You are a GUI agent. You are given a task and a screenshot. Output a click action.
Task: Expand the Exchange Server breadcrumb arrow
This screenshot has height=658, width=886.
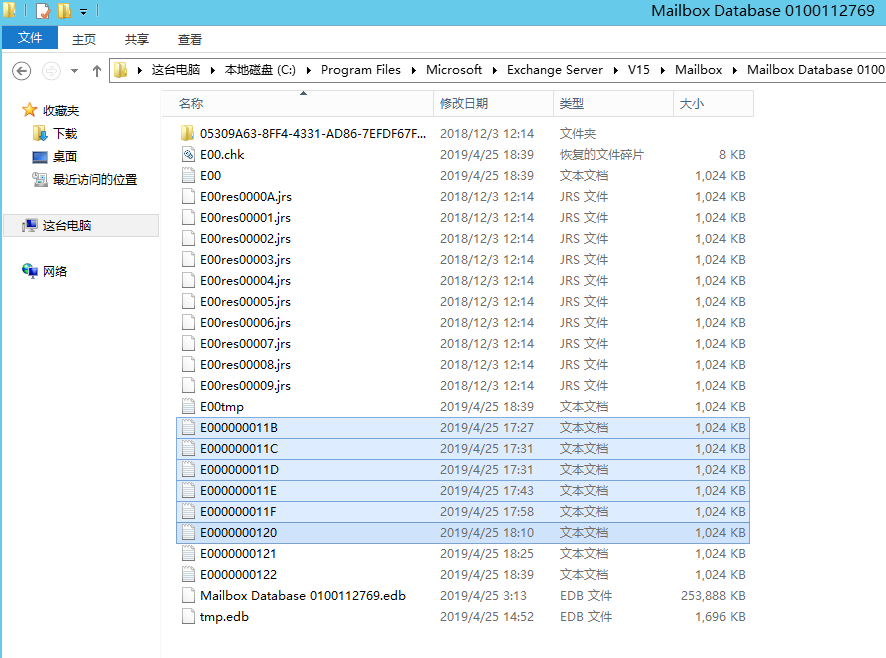point(615,70)
